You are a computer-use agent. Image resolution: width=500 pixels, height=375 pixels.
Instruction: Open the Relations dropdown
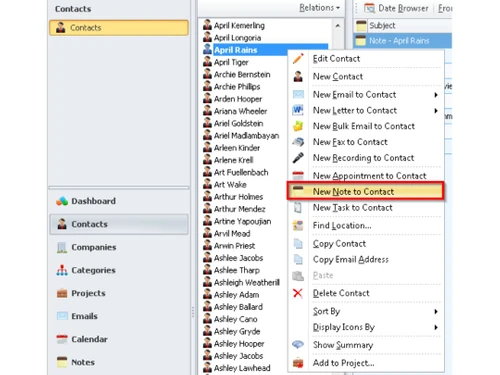coord(319,8)
